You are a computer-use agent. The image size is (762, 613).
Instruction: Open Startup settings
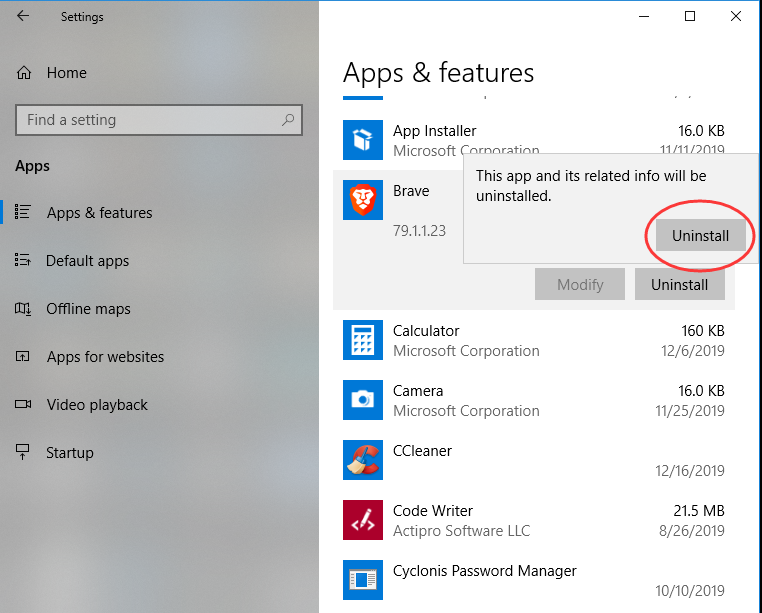click(70, 453)
